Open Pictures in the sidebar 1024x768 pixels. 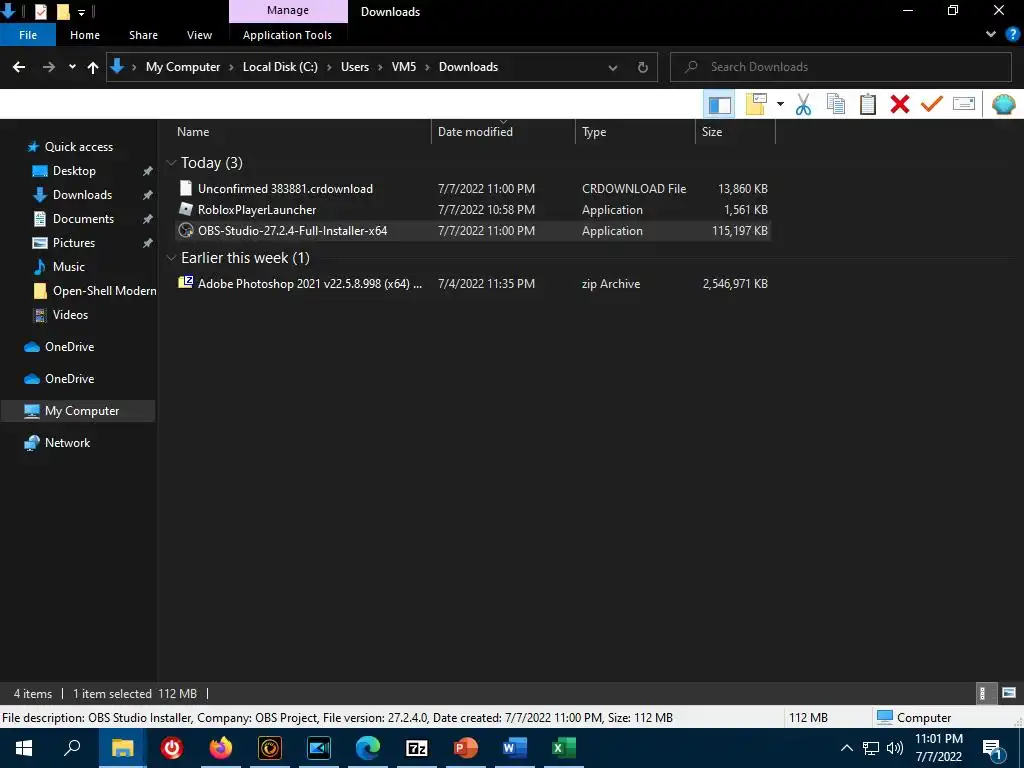click(74, 243)
